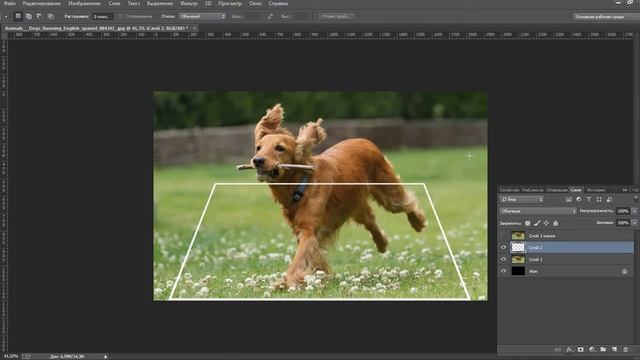Viewport: 640px width, 360px height.
Task: Click the adjustment layer filter icon
Action: point(579,199)
